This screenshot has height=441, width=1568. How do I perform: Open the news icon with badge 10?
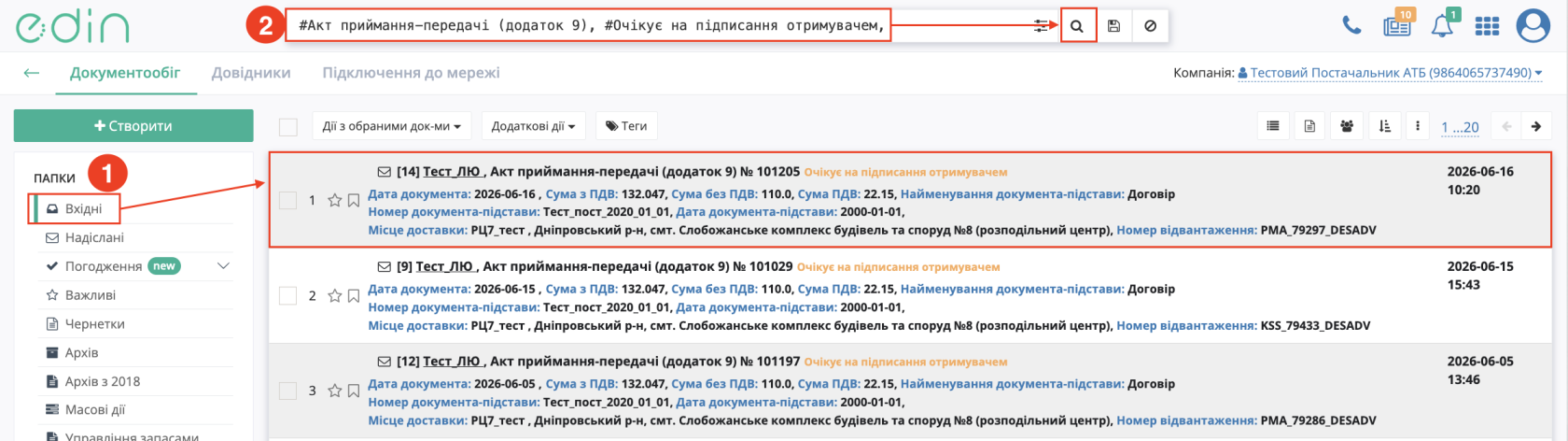1397,25
